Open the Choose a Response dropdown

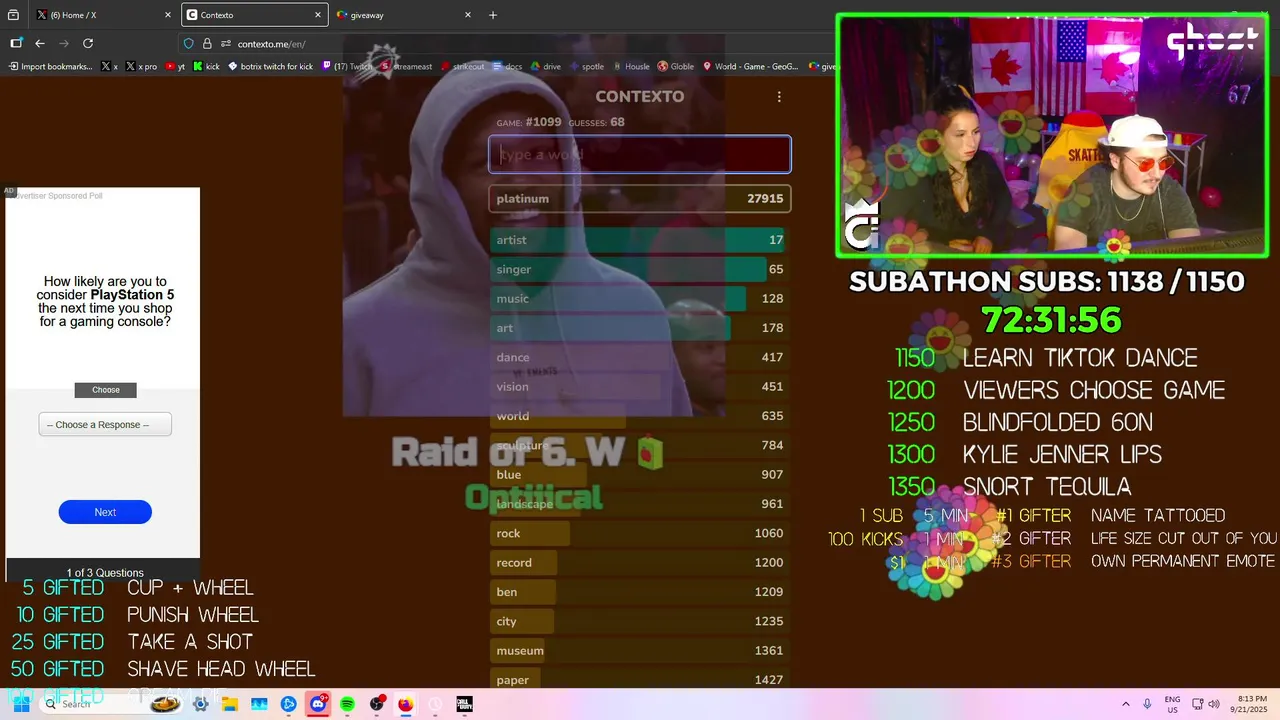[105, 424]
